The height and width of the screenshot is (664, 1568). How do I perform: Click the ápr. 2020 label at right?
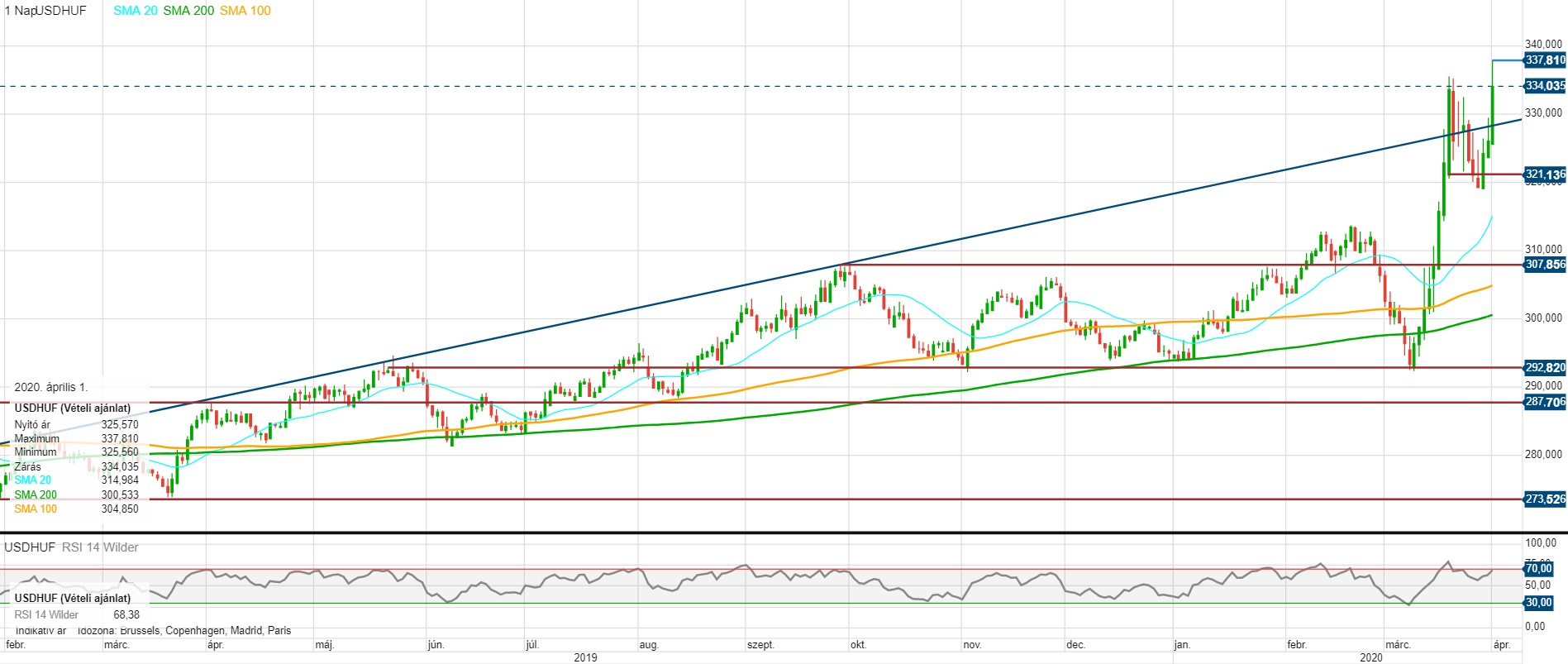(1502, 645)
